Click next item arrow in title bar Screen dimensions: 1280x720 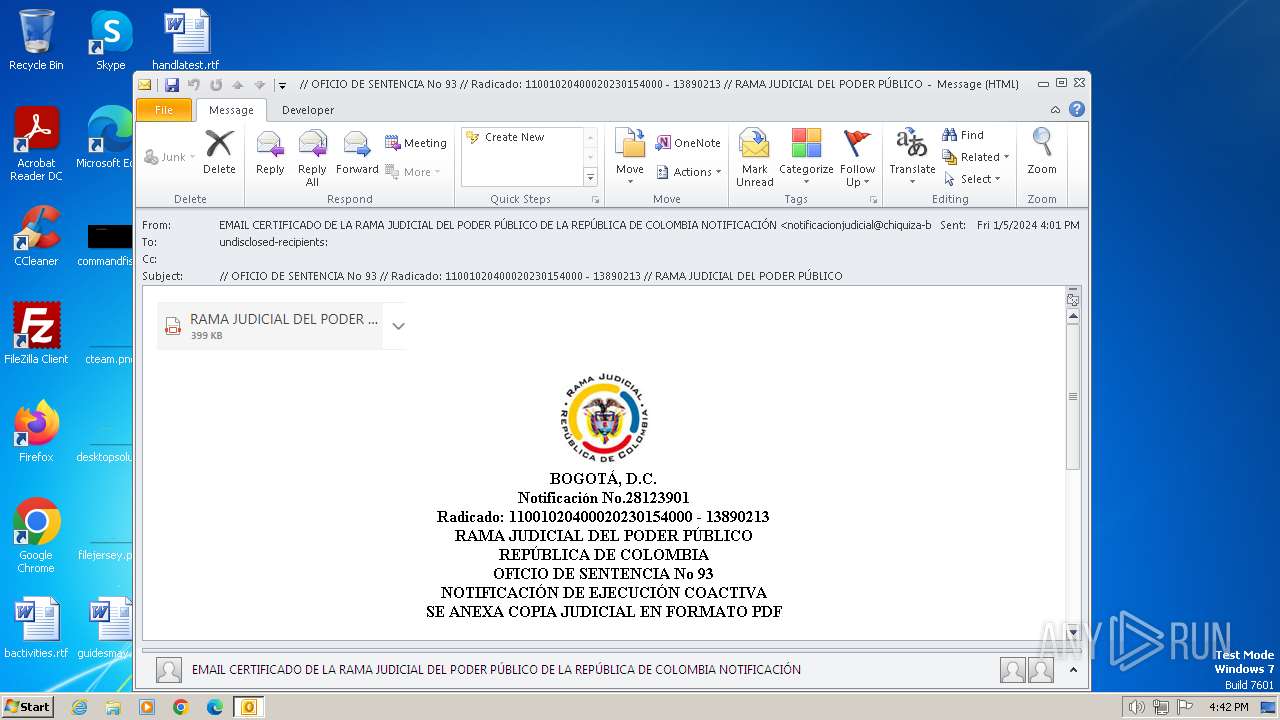tap(259, 85)
